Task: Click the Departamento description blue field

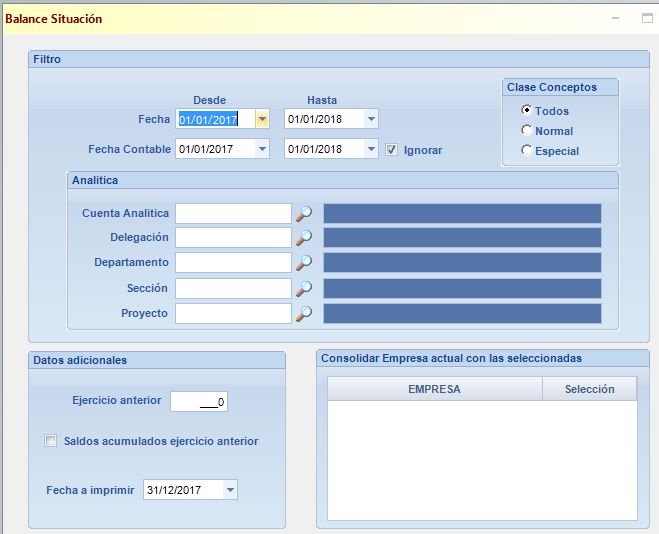Action: tap(462, 263)
